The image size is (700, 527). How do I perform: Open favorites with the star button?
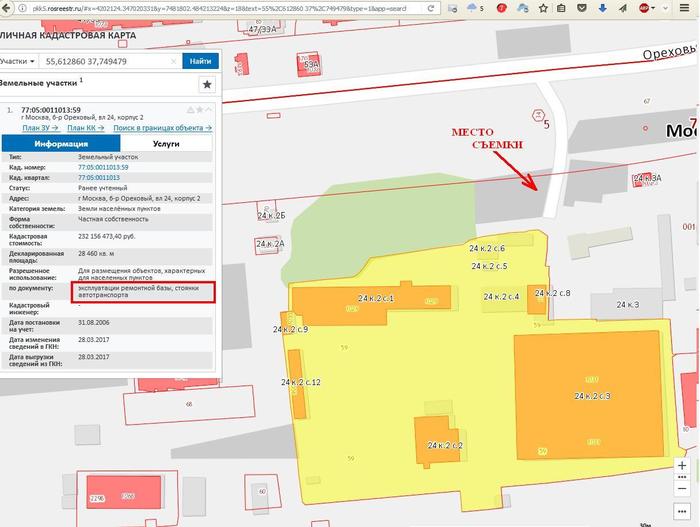point(206,85)
